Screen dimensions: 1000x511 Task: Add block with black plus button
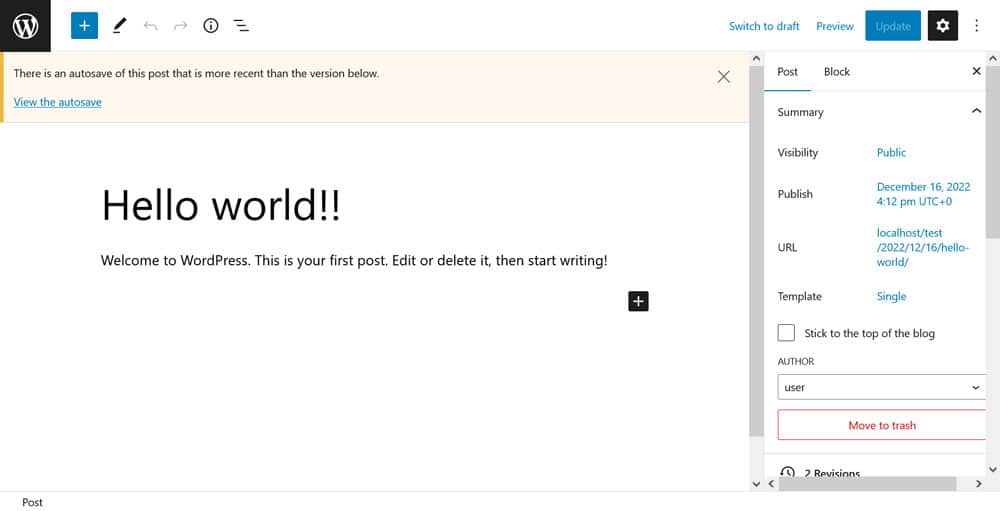point(638,300)
